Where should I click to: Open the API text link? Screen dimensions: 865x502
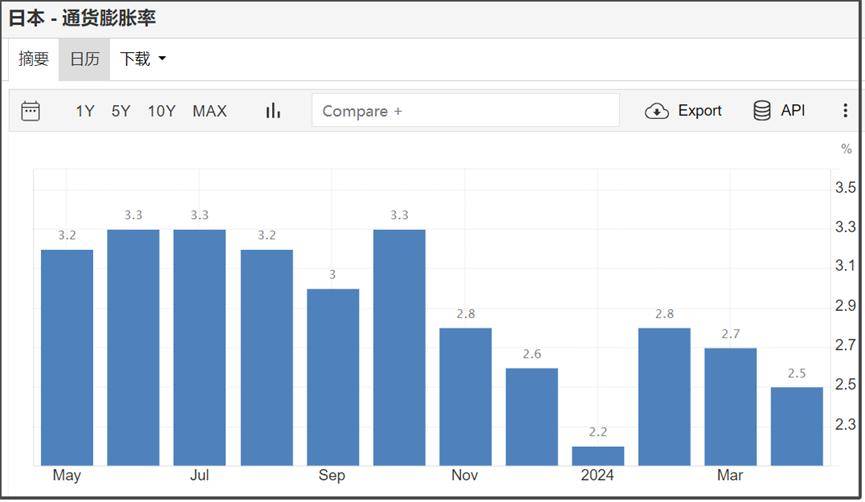click(x=793, y=110)
